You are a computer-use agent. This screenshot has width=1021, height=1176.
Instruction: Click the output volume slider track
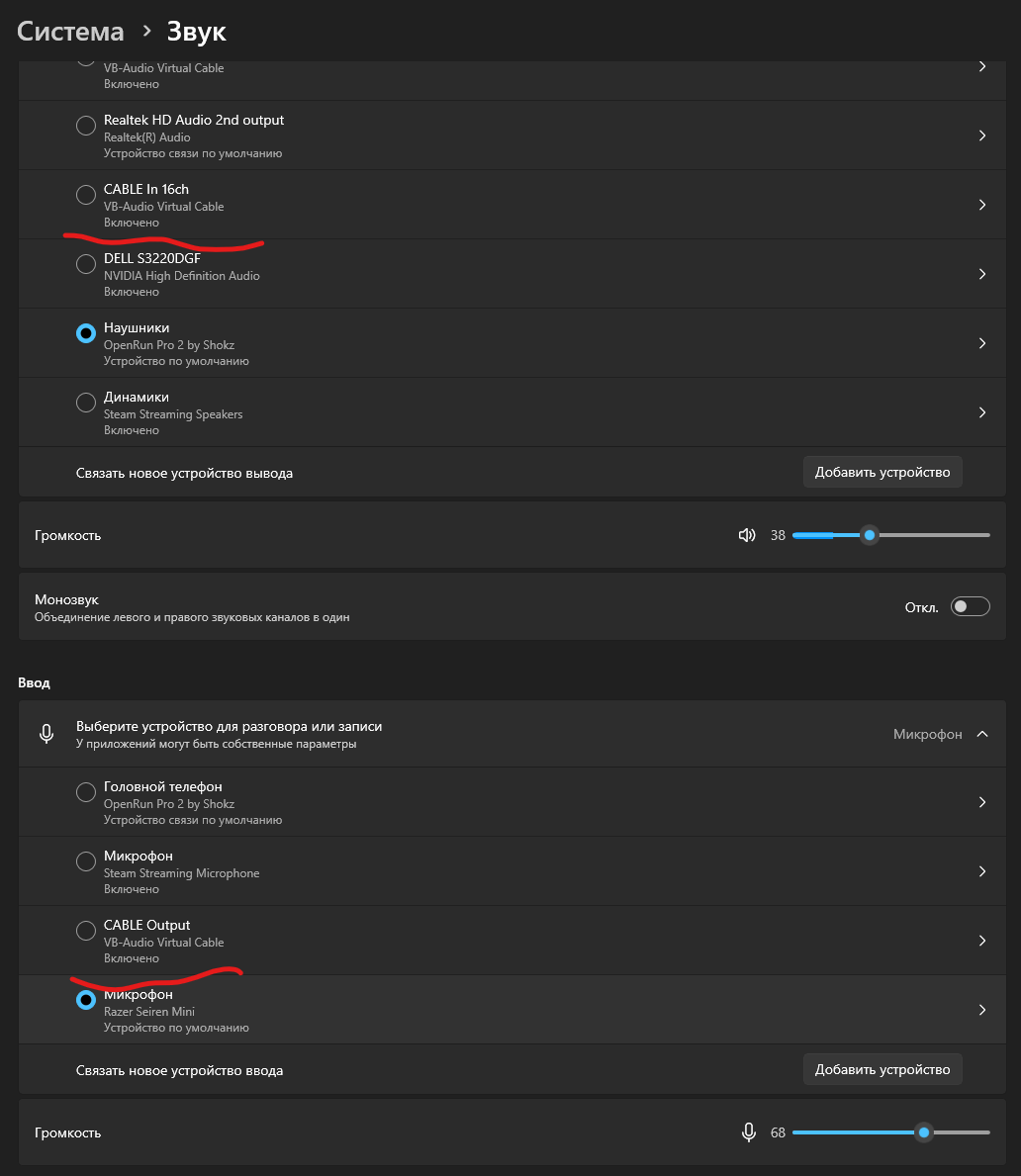[891, 535]
